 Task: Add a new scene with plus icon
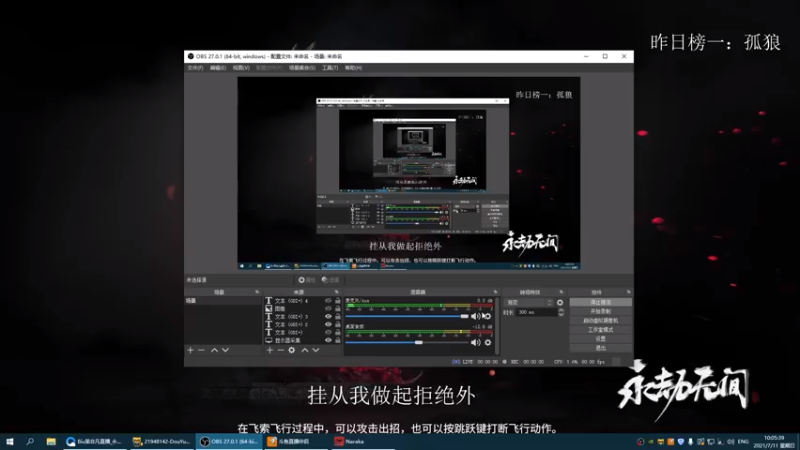190,350
